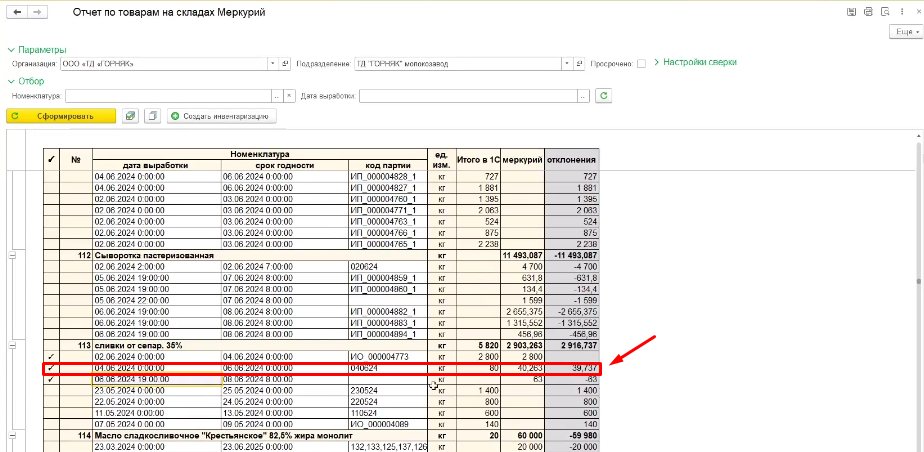Go back with the left arrow button
This screenshot has height=452, width=924.
[16, 12]
